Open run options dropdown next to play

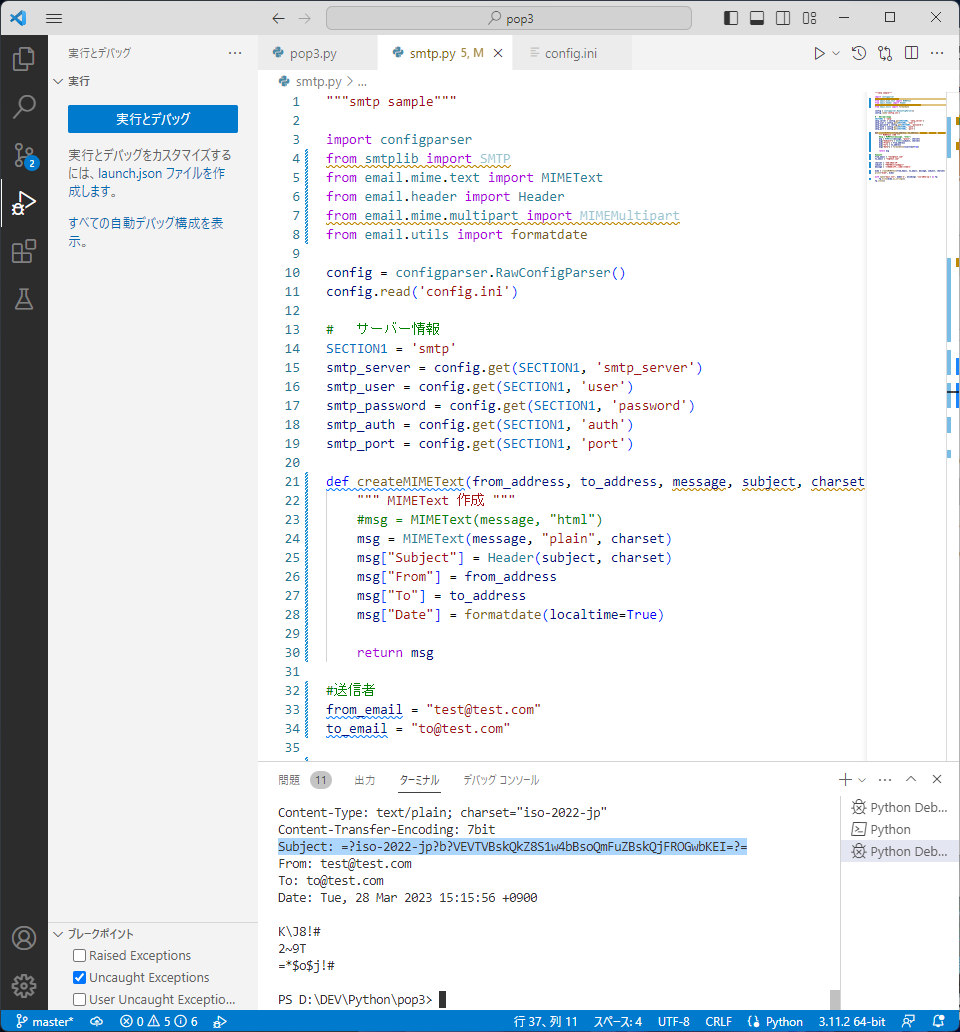tap(836, 53)
